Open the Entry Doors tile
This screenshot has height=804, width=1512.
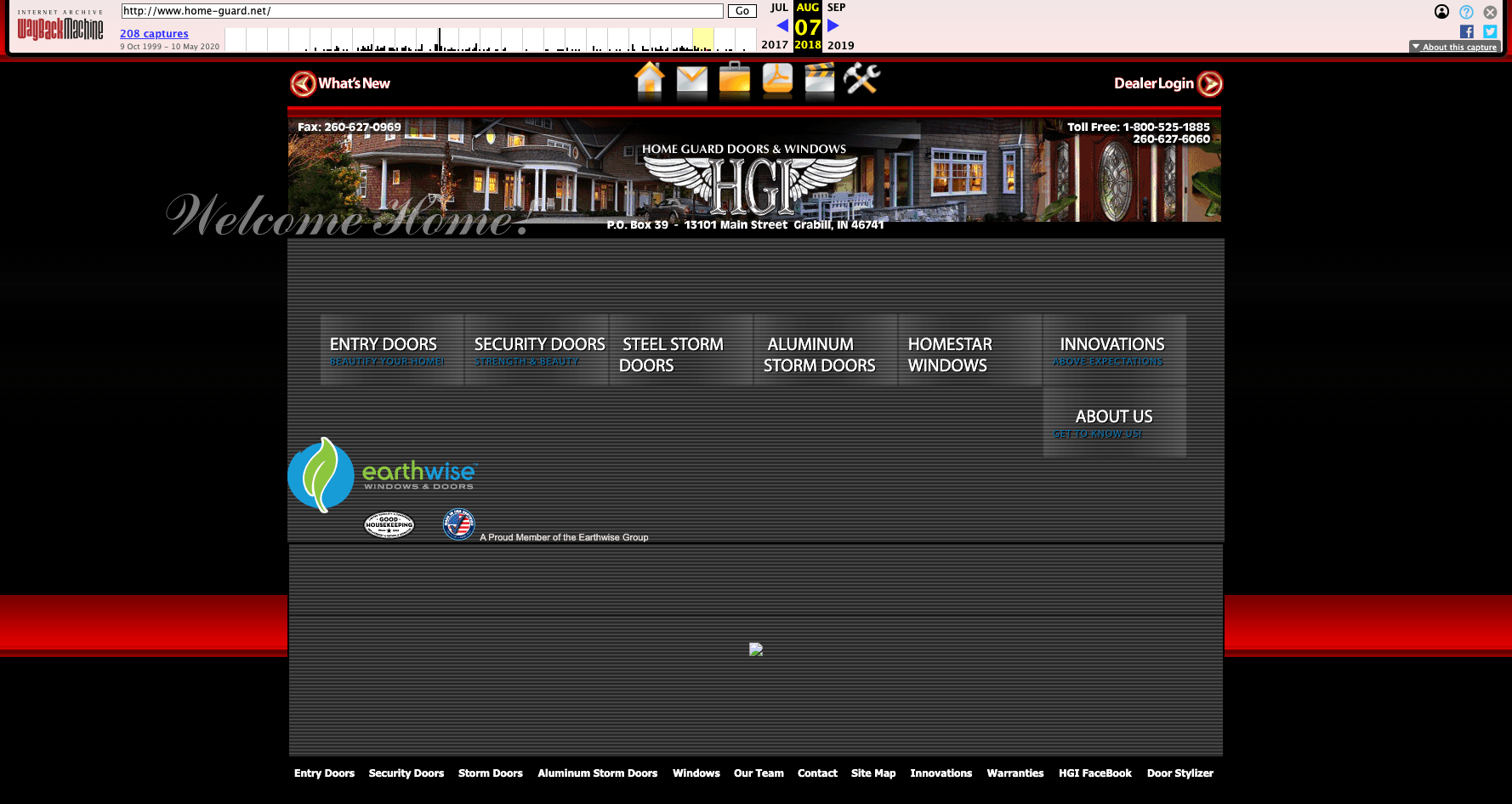(x=392, y=349)
